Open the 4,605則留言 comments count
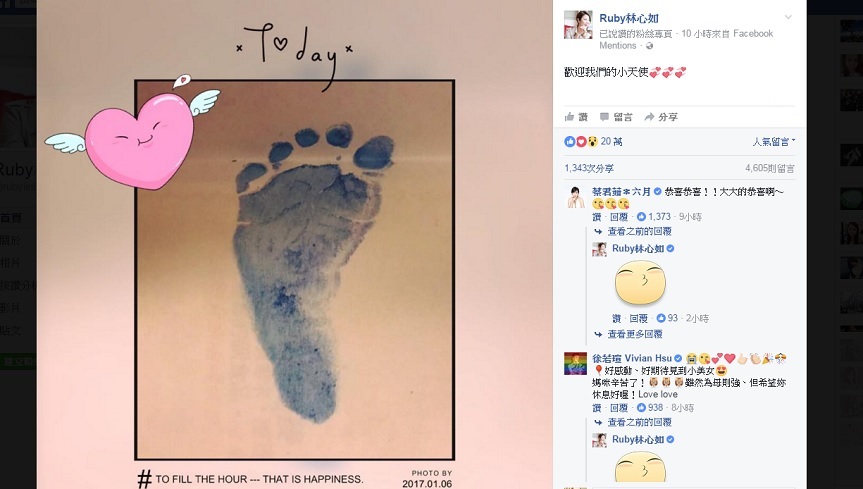Screen dimensions: 863x489 (770, 168)
